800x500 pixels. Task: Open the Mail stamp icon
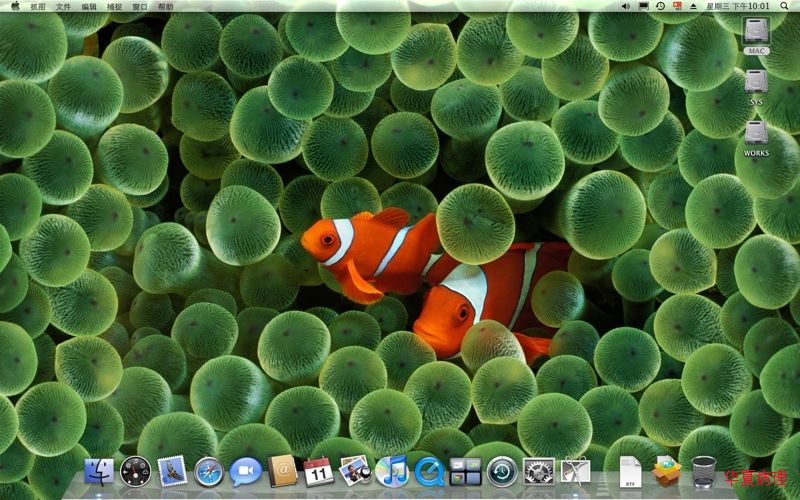tap(172, 470)
